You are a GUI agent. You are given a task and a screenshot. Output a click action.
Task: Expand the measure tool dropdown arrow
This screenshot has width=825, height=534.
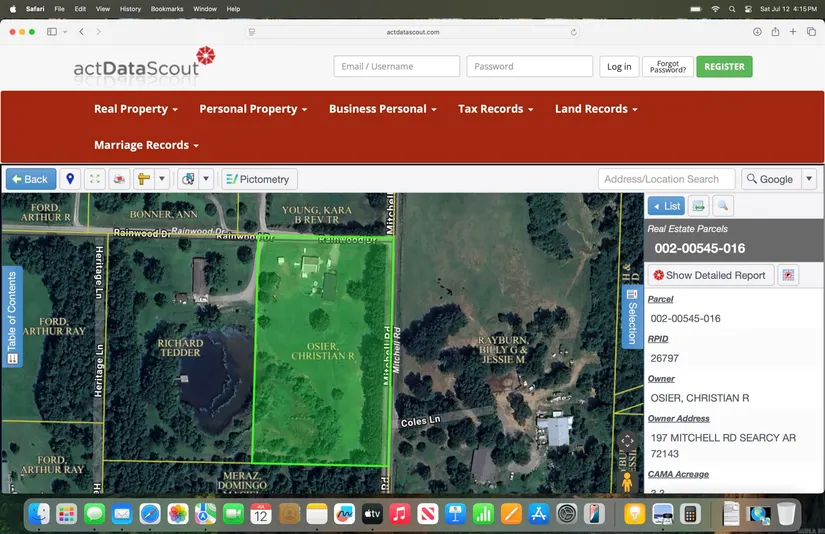pos(162,179)
